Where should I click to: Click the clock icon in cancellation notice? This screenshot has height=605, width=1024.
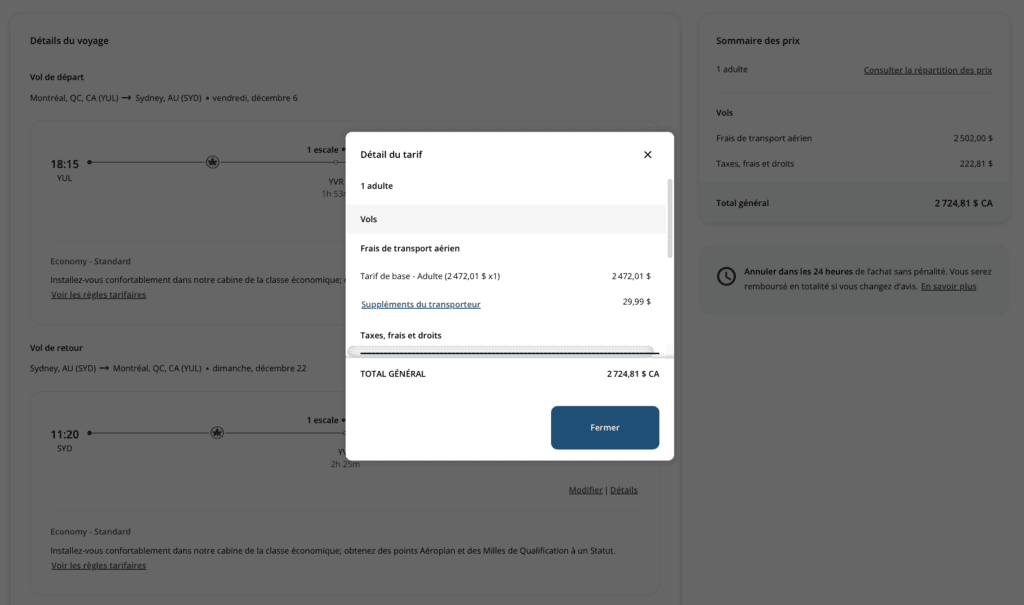[x=727, y=275]
